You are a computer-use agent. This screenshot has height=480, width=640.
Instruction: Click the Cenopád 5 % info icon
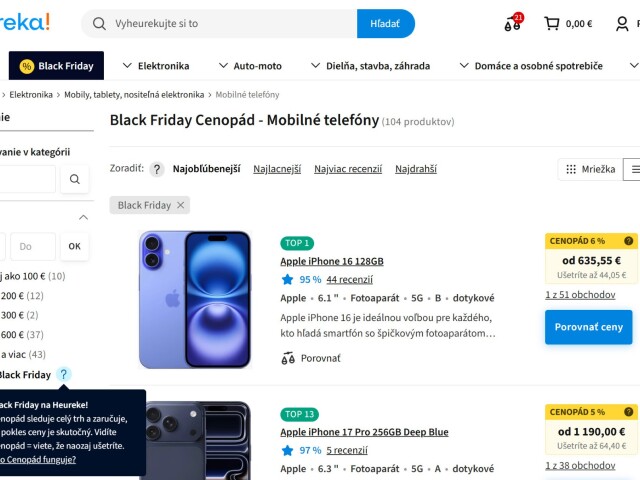coord(629,412)
